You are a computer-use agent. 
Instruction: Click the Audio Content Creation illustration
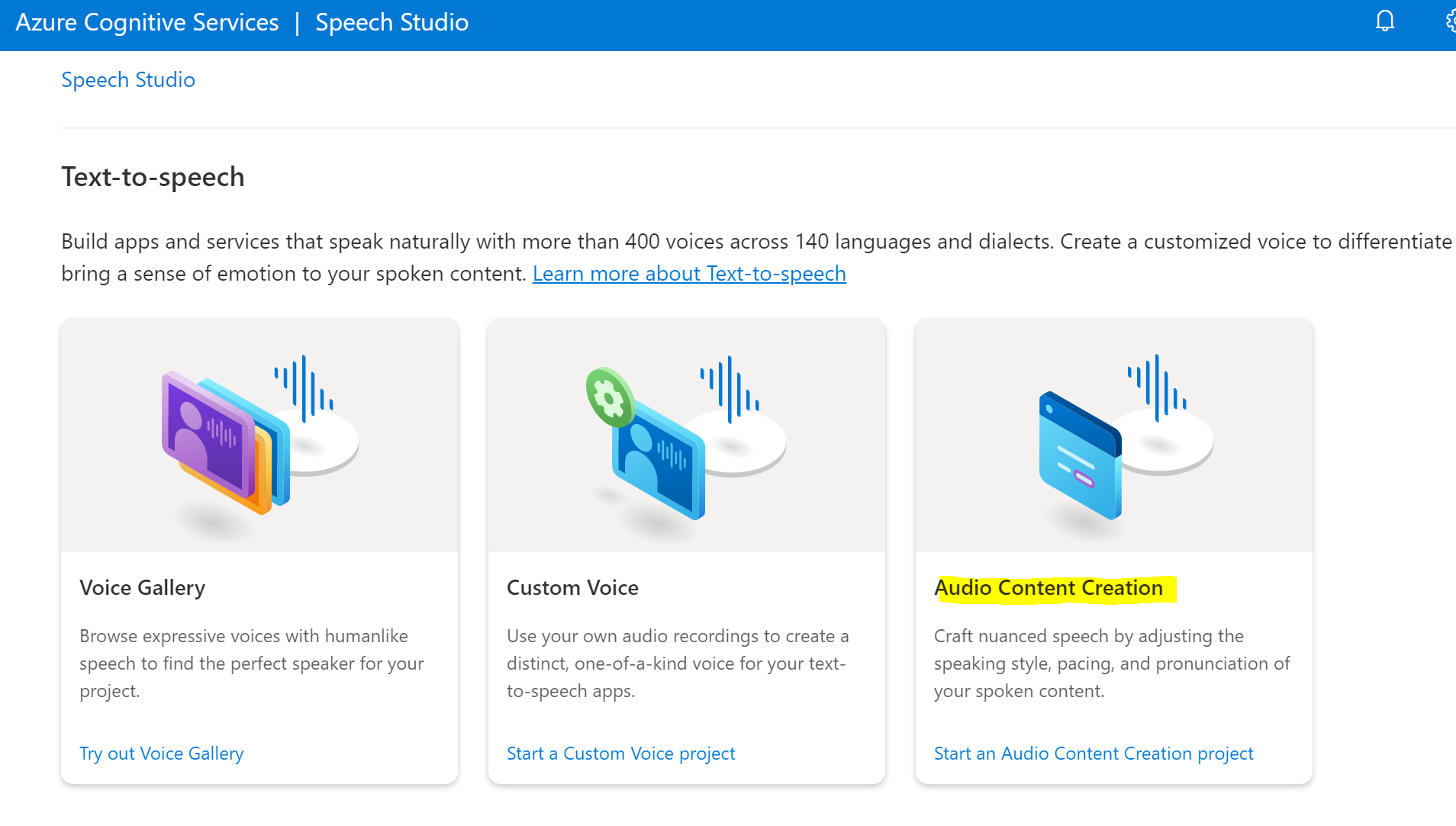[x=1114, y=435]
